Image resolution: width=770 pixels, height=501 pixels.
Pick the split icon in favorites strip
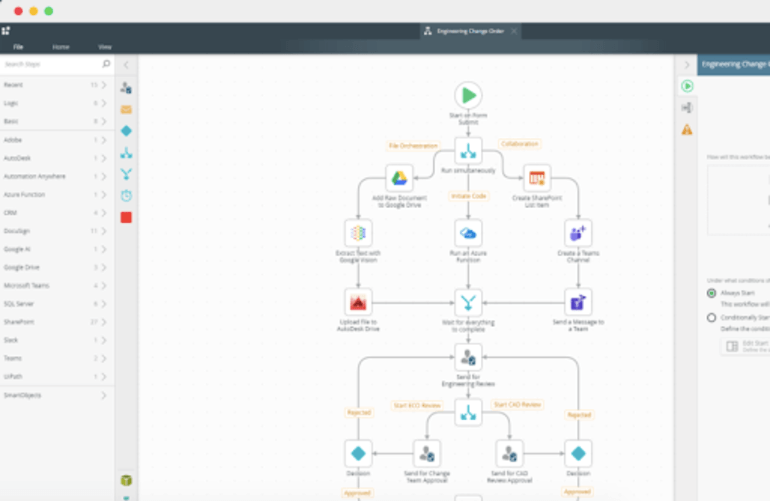click(126, 153)
